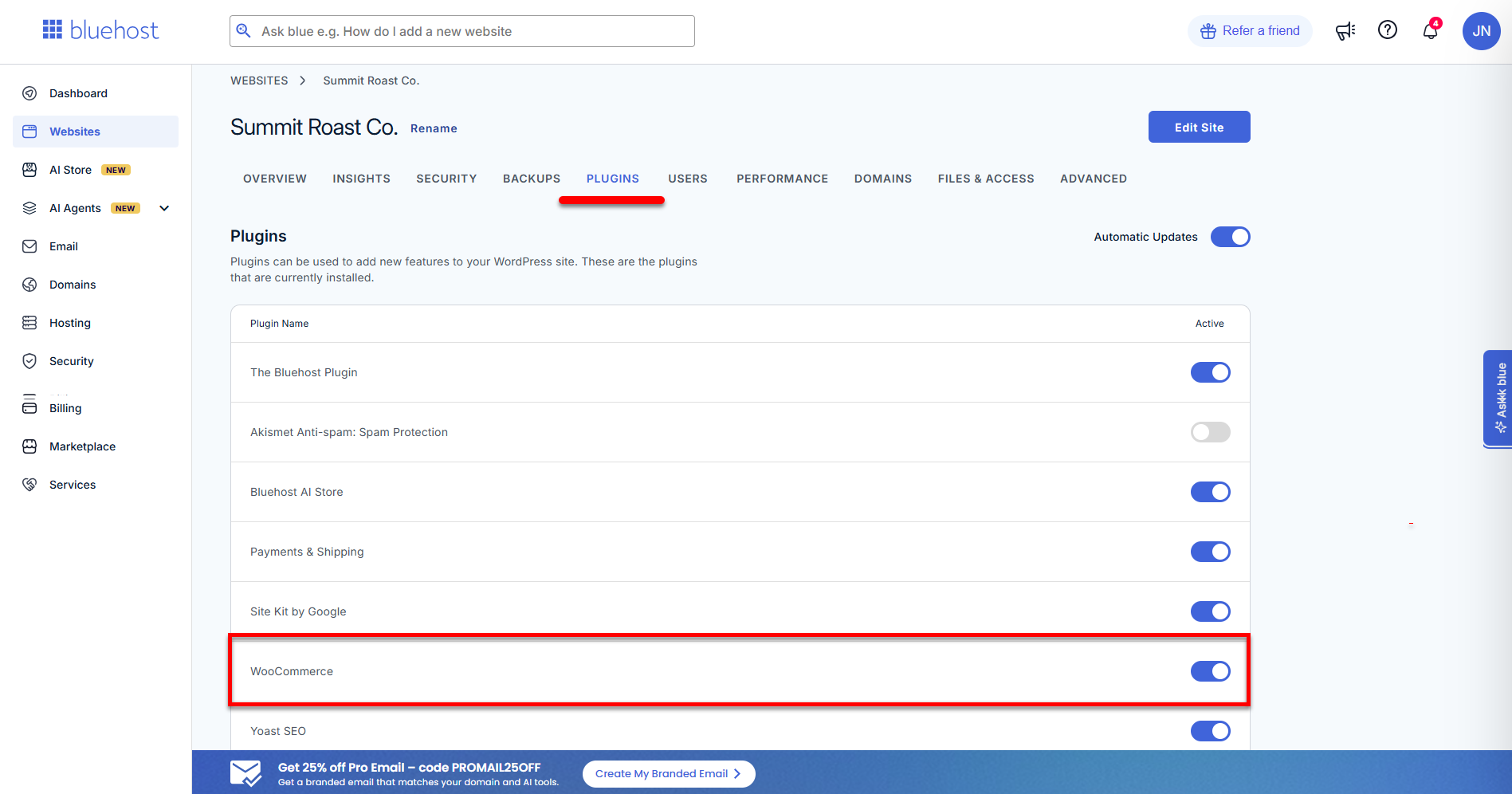
Task: Click the bluehost grid logo icon
Action: 53,30
